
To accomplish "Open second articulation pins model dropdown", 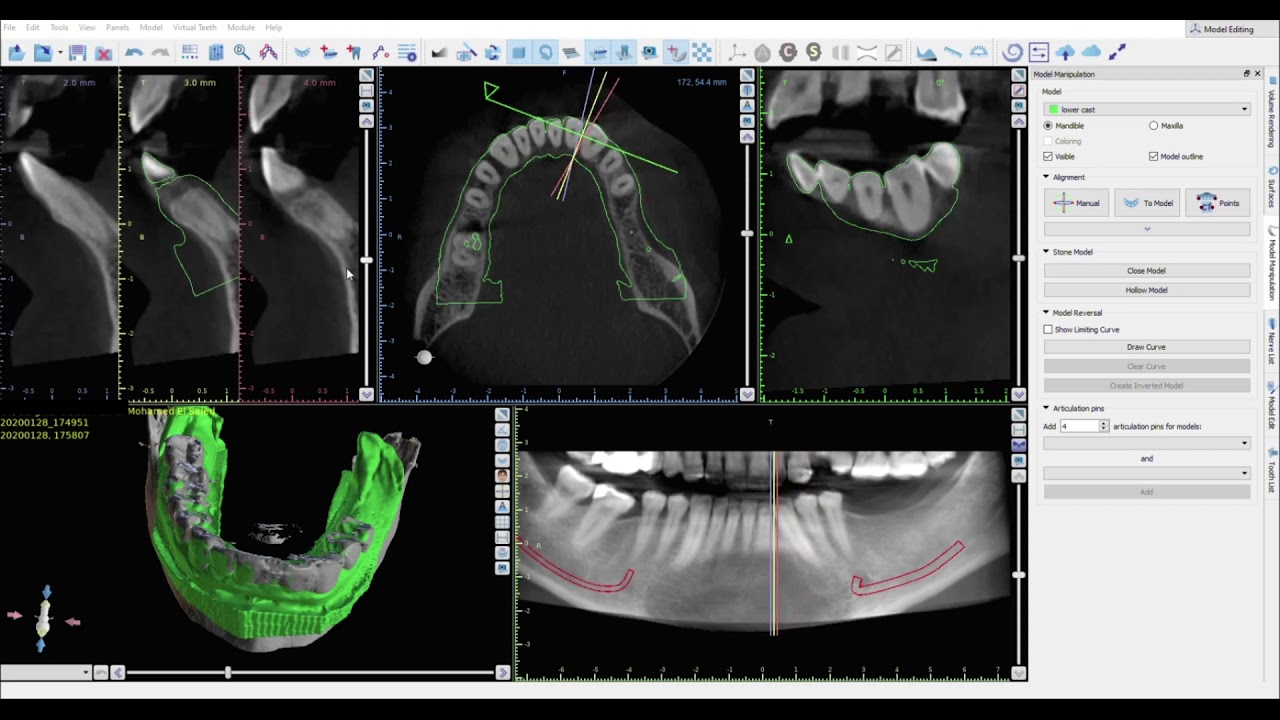I will pos(1147,473).
